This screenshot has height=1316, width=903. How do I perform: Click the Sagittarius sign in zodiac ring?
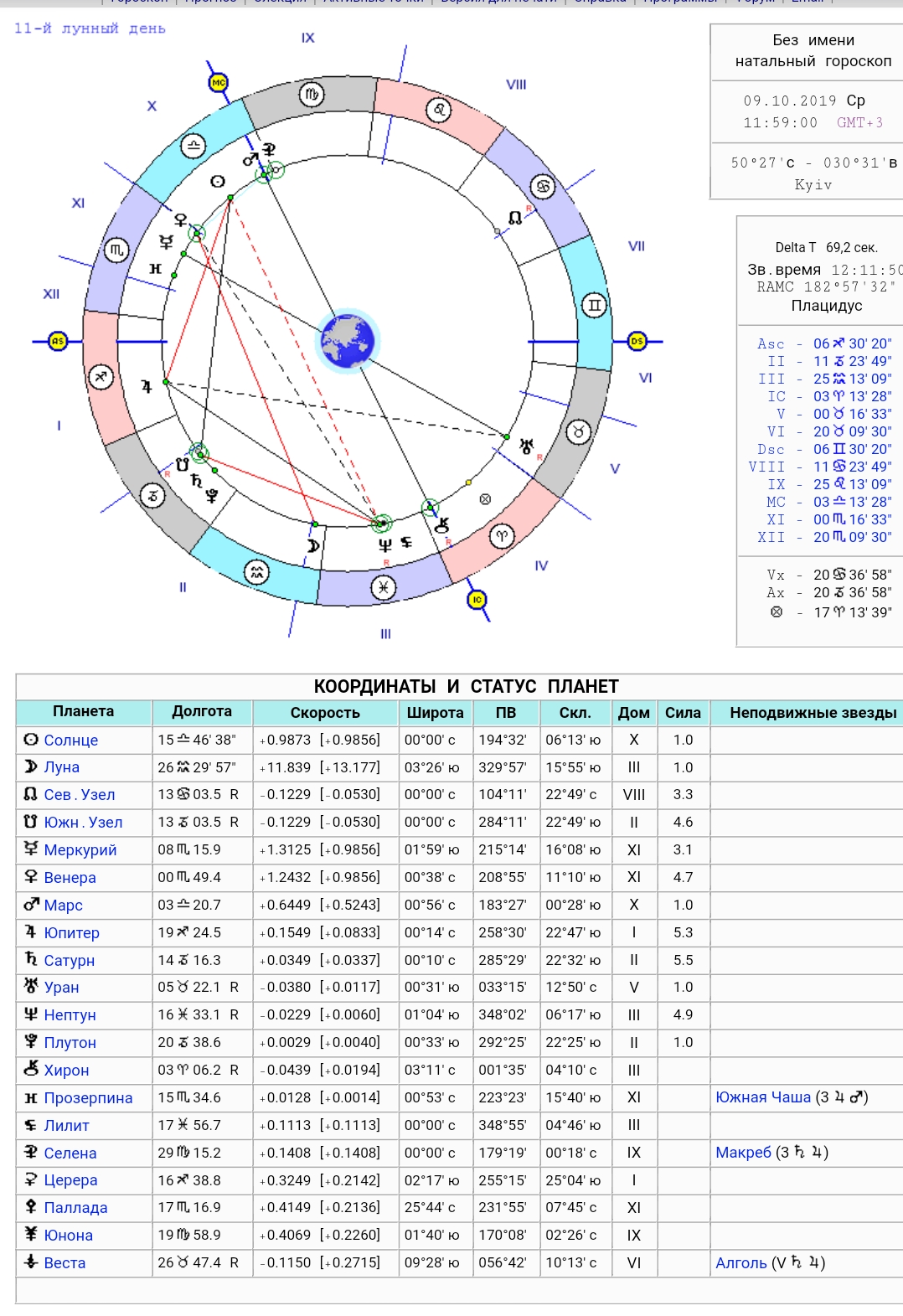pos(101,377)
